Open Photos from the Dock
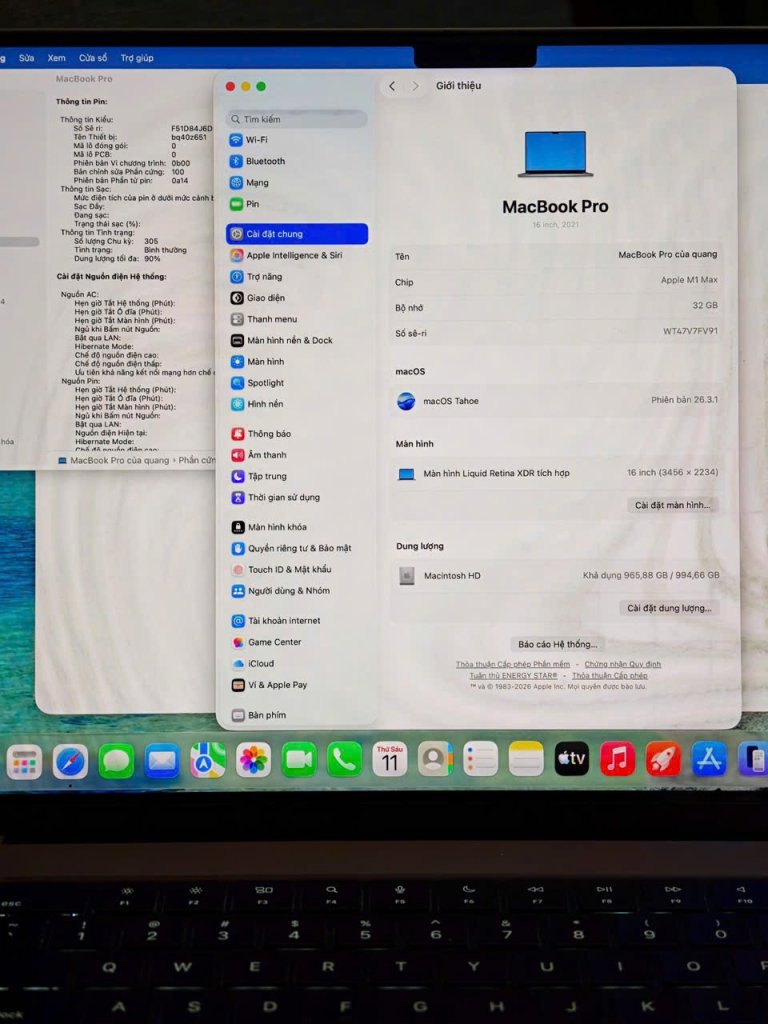This screenshot has height=1024, width=768. click(x=253, y=760)
